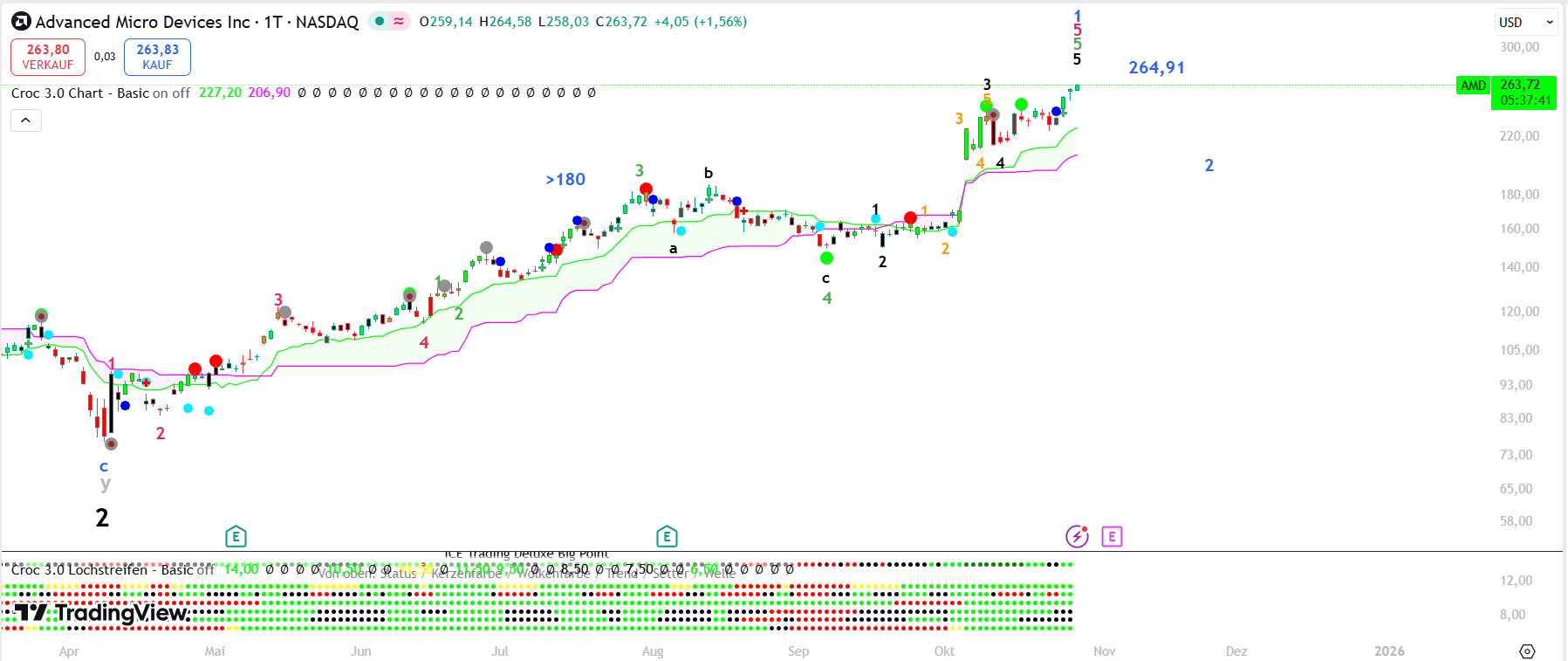Open chart settings hexagon icon
This screenshot has width=1568, height=661.
[x=1527, y=651]
